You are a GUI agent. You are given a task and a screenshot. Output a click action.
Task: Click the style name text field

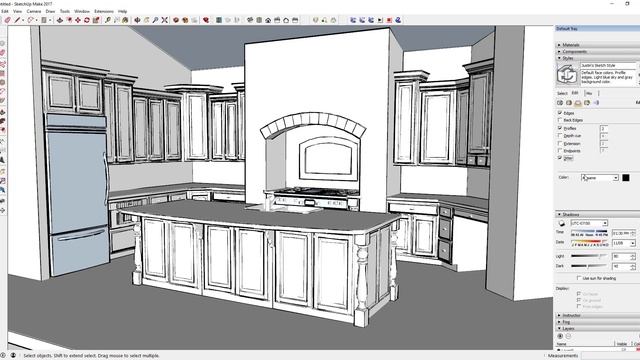pyautogui.click(x=608, y=65)
